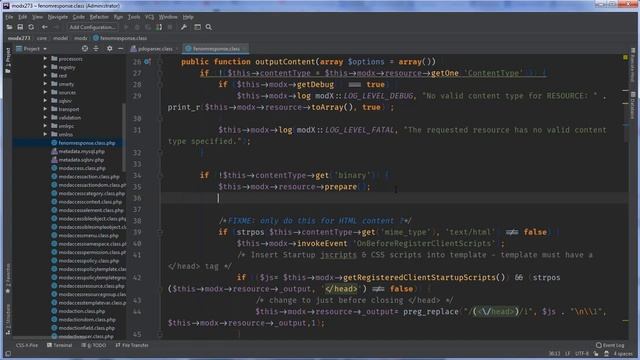Click the Project panel vertical scrollbar

pos(124,137)
